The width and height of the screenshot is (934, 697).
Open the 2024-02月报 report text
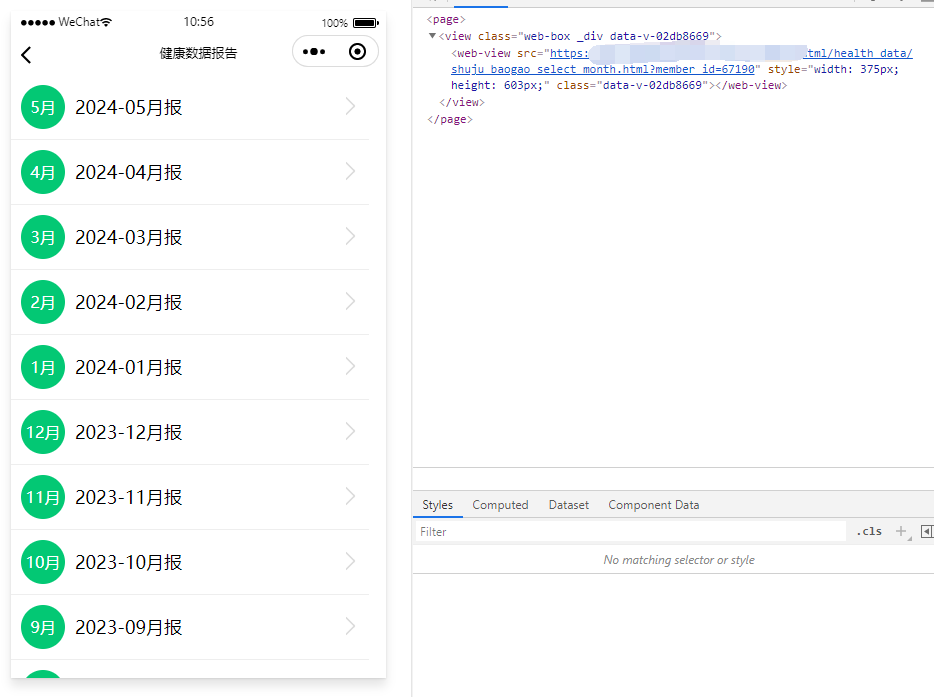[129, 302]
